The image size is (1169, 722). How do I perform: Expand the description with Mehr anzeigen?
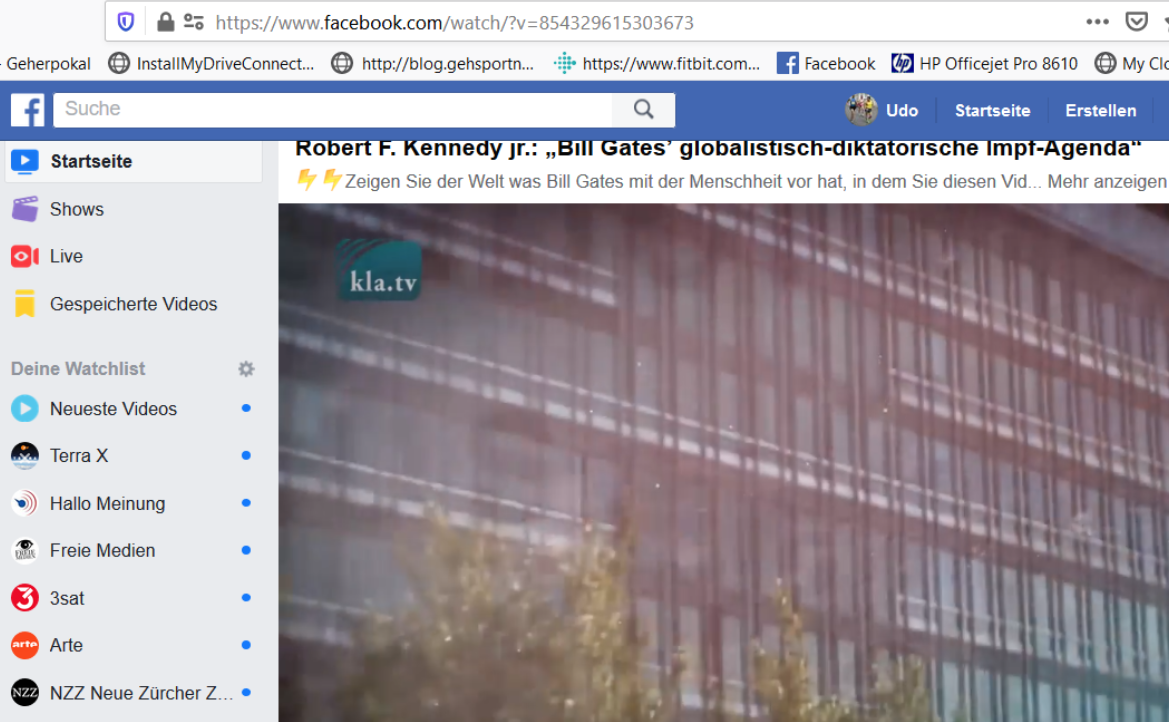tap(1106, 181)
